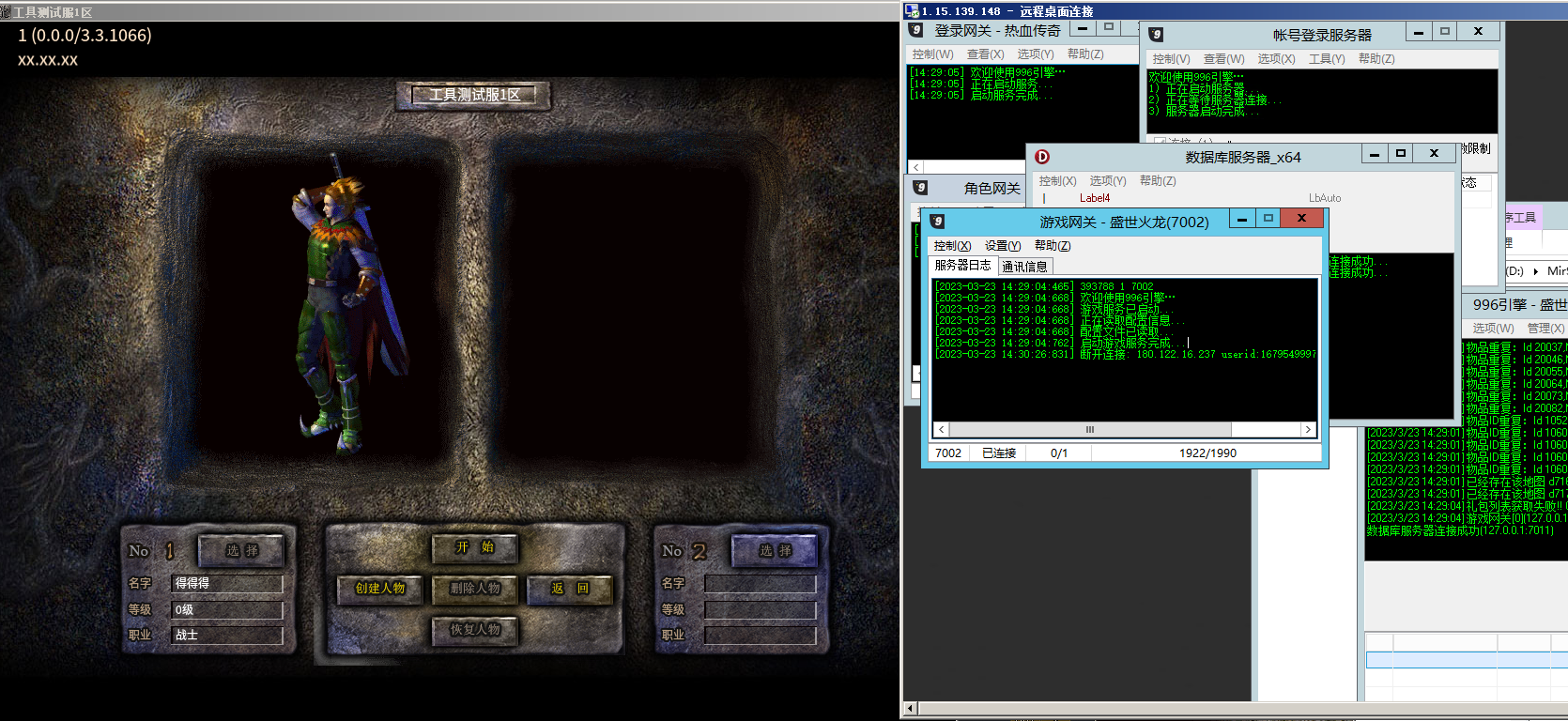Click the Label4 text in 数据库服务器_x64

(1095, 198)
